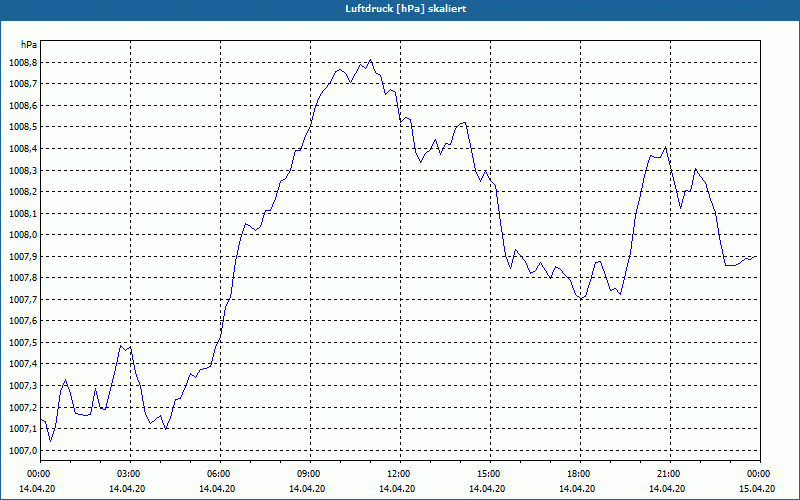This screenshot has height=500, width=800.
Task: Pick the y-axis value 1007,6
Action: 22,321
